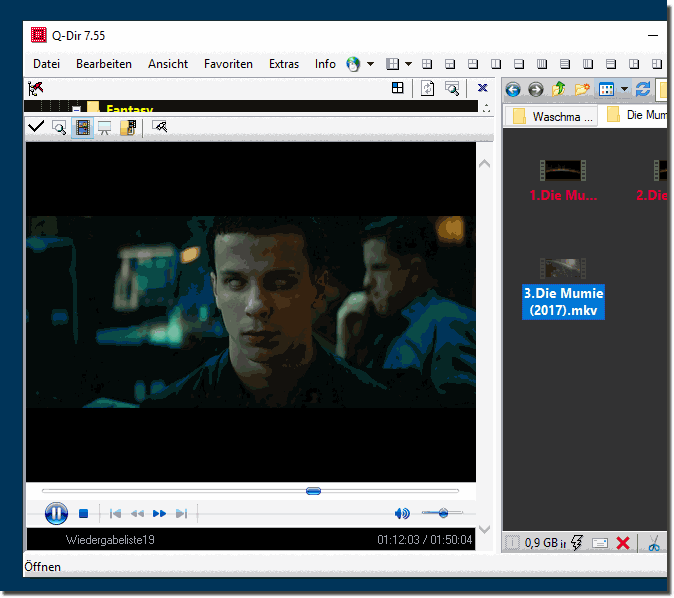This screenshot has width=674, height=598.
Task: Stop the video playback
Action: (x=83, y=513)
